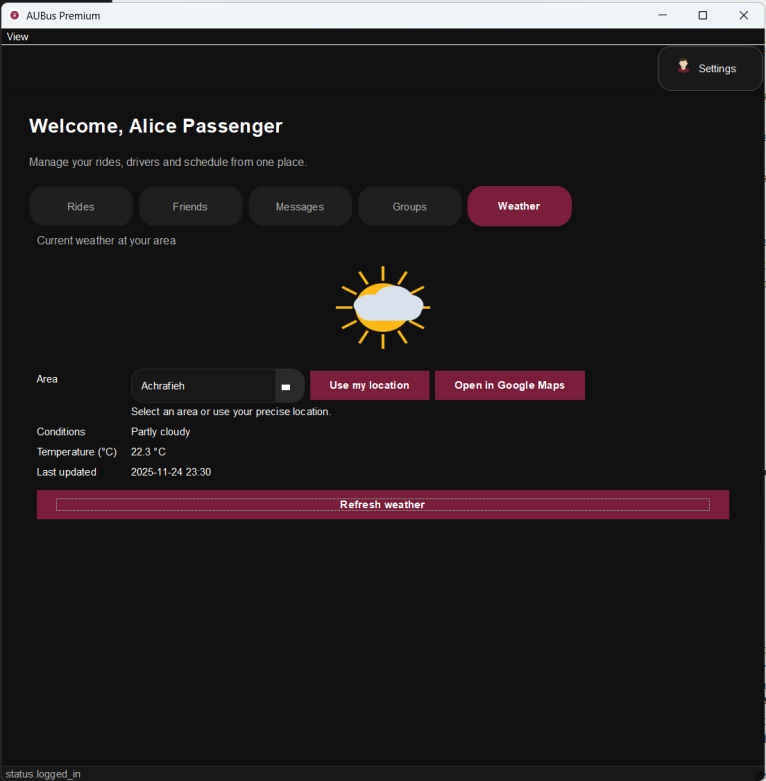
Task: Switch to the Rides tab
Action: coord(81,206)
